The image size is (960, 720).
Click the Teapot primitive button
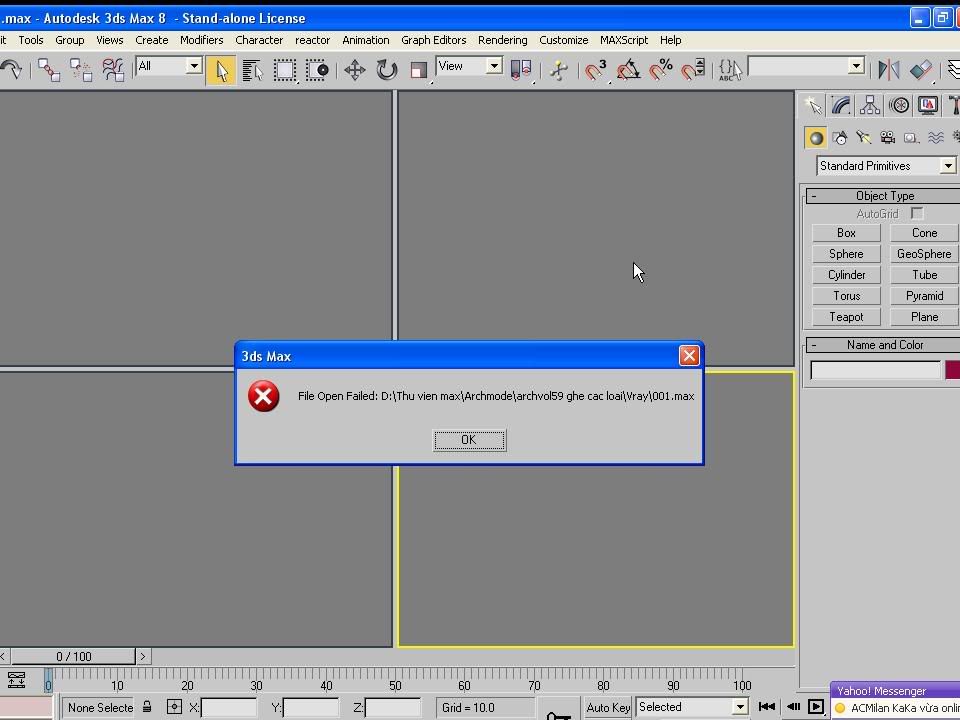tap(846, 317)
